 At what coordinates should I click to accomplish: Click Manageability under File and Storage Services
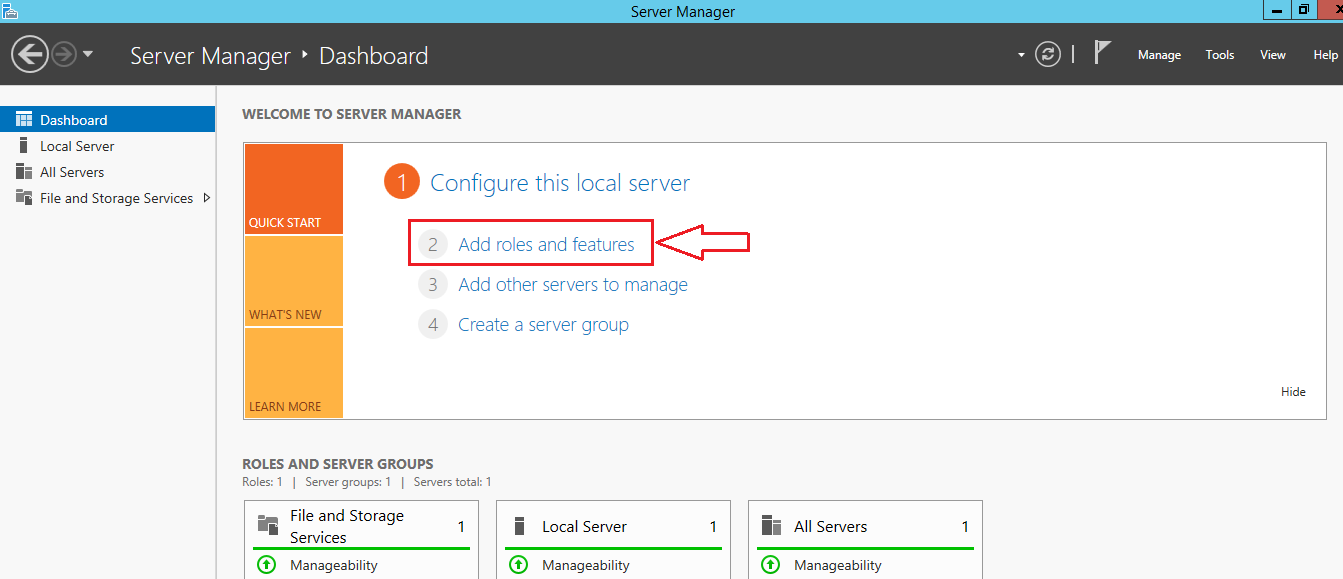[334, 565]
